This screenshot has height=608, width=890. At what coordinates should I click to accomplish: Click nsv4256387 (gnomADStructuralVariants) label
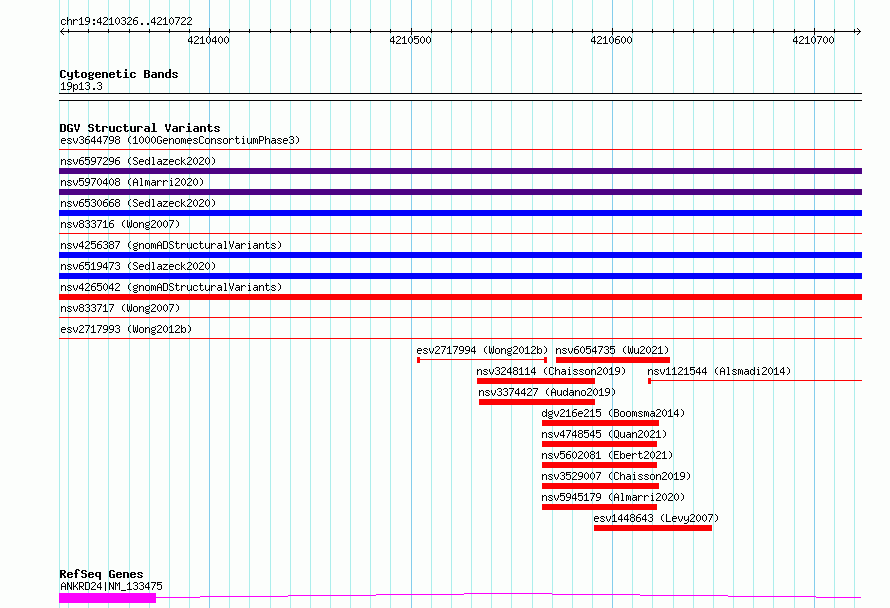point(171,245)
